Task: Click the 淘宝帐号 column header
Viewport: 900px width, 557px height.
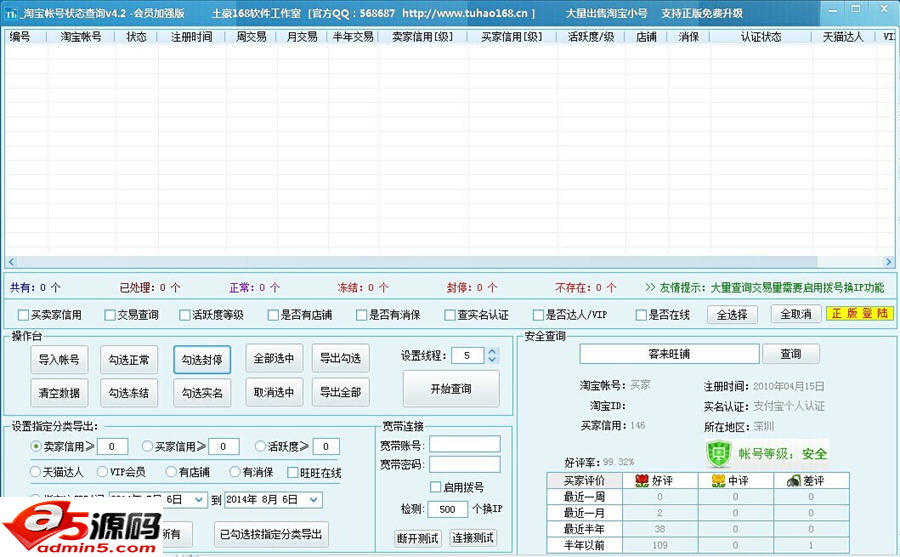Action: pos(80,37)
